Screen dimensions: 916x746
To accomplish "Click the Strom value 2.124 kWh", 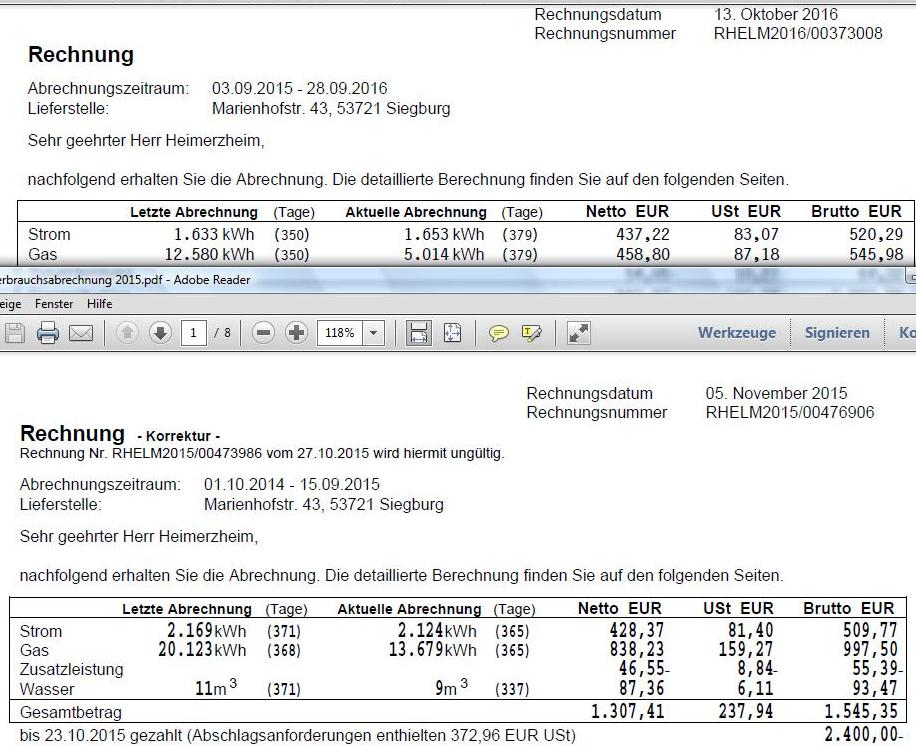I will (437, 630).
